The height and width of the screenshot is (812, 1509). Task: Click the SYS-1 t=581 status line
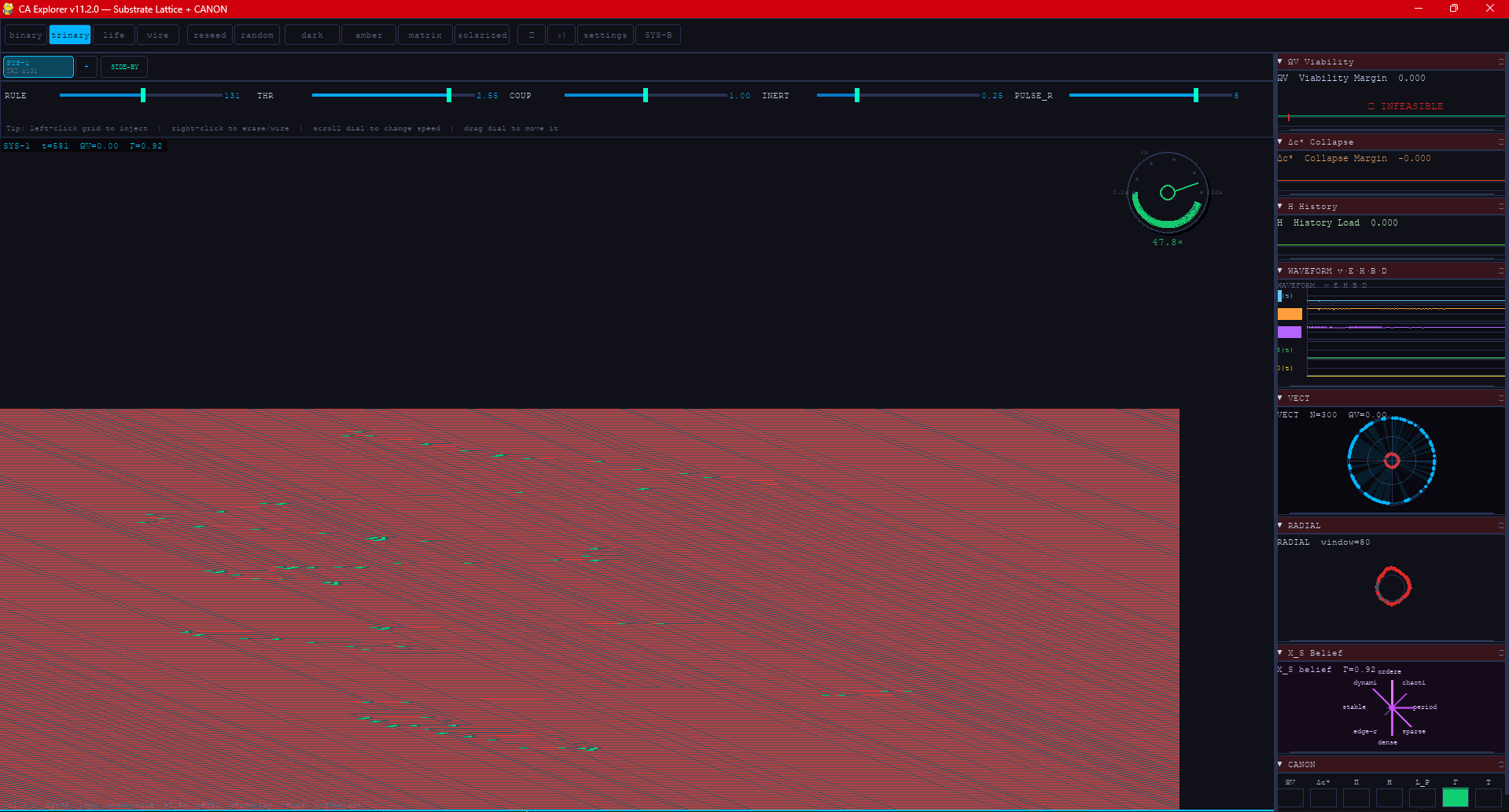point(83,146)
